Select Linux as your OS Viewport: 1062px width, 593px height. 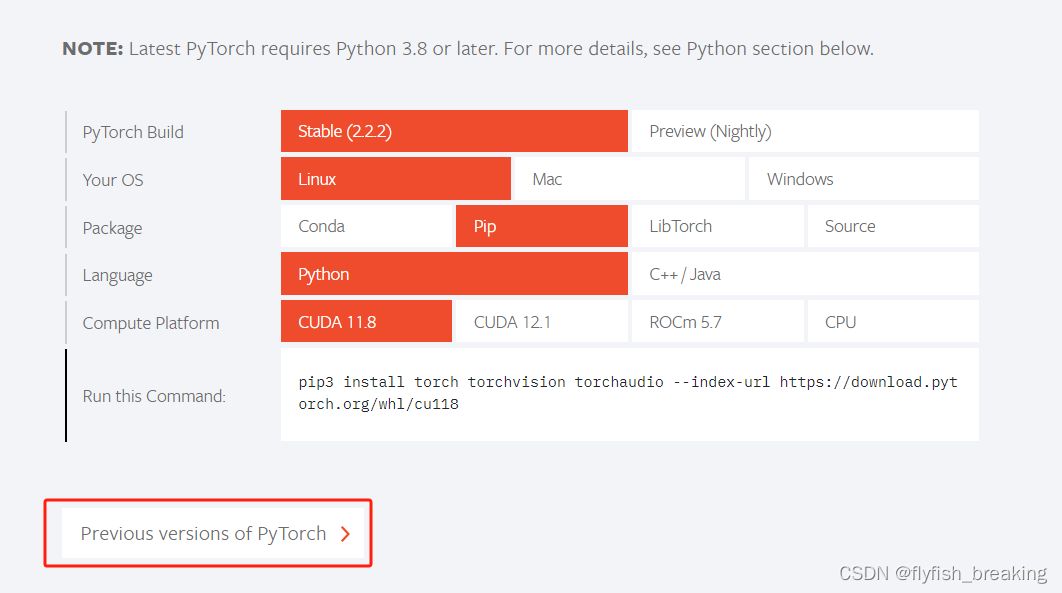395,179
